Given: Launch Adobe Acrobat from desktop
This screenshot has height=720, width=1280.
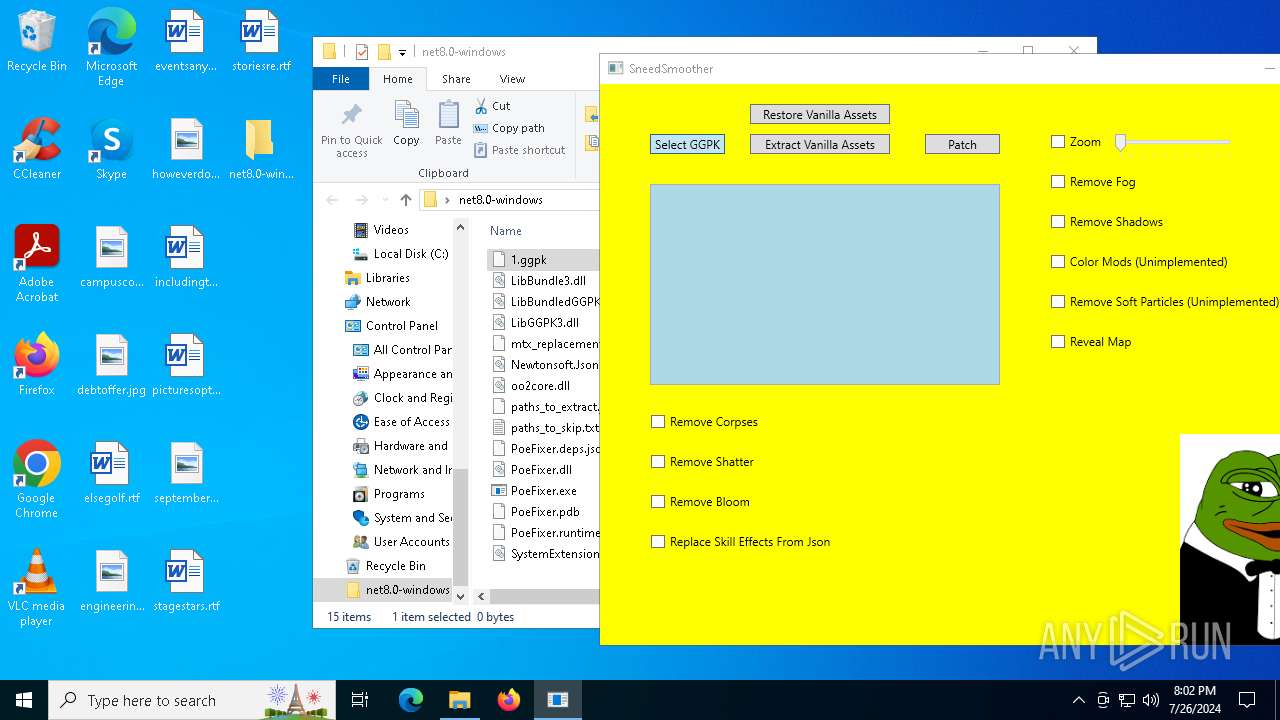Looking at the screenshot, I should click(x=37, y=264).
